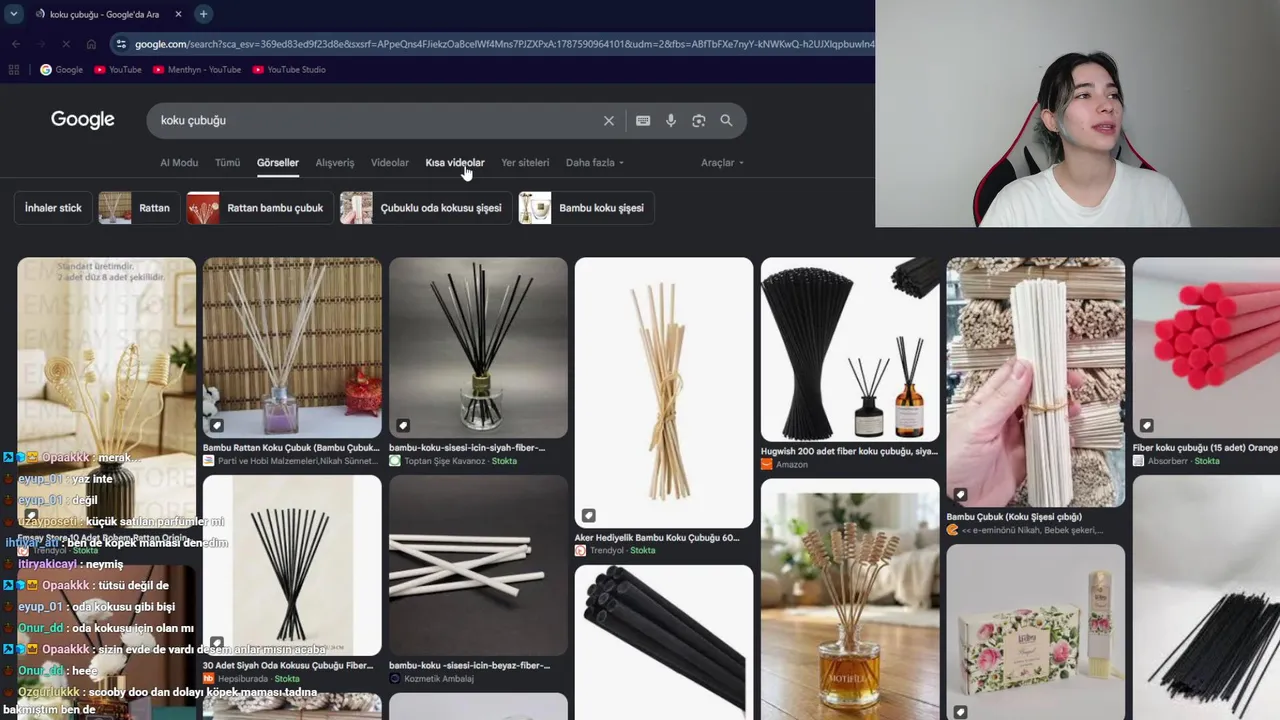Open the Bambu Rattan Koku Çubuk image
This screenshot has height=720, width=1280.
pos(292,348)
